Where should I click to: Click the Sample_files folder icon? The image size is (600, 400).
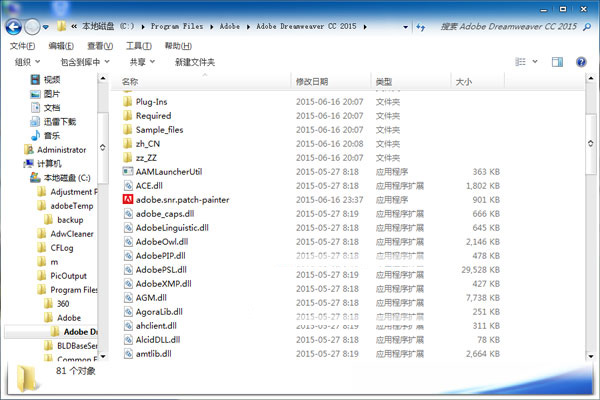point(127,130)
